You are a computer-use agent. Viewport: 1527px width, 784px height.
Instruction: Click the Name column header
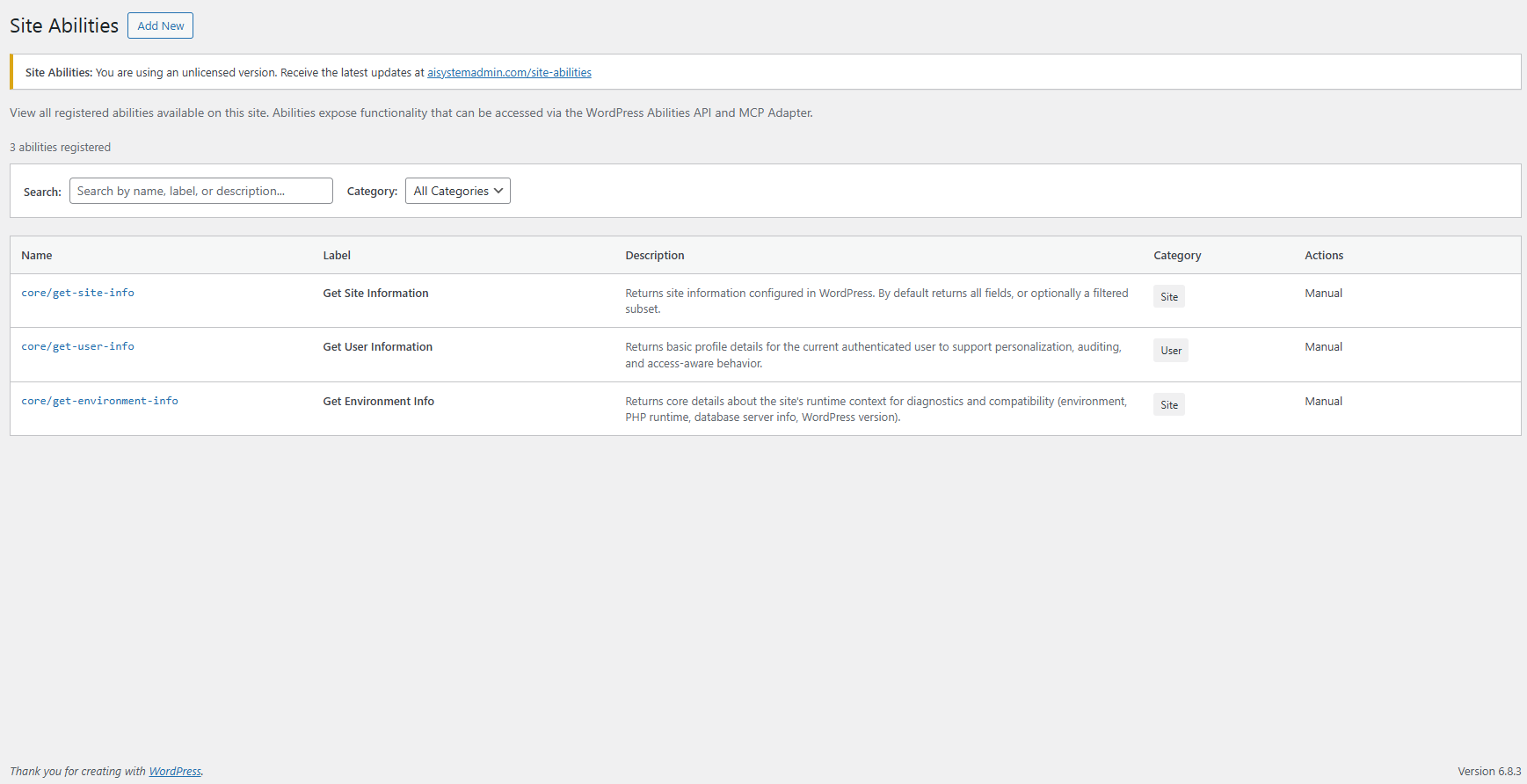(x=37, y=256)
